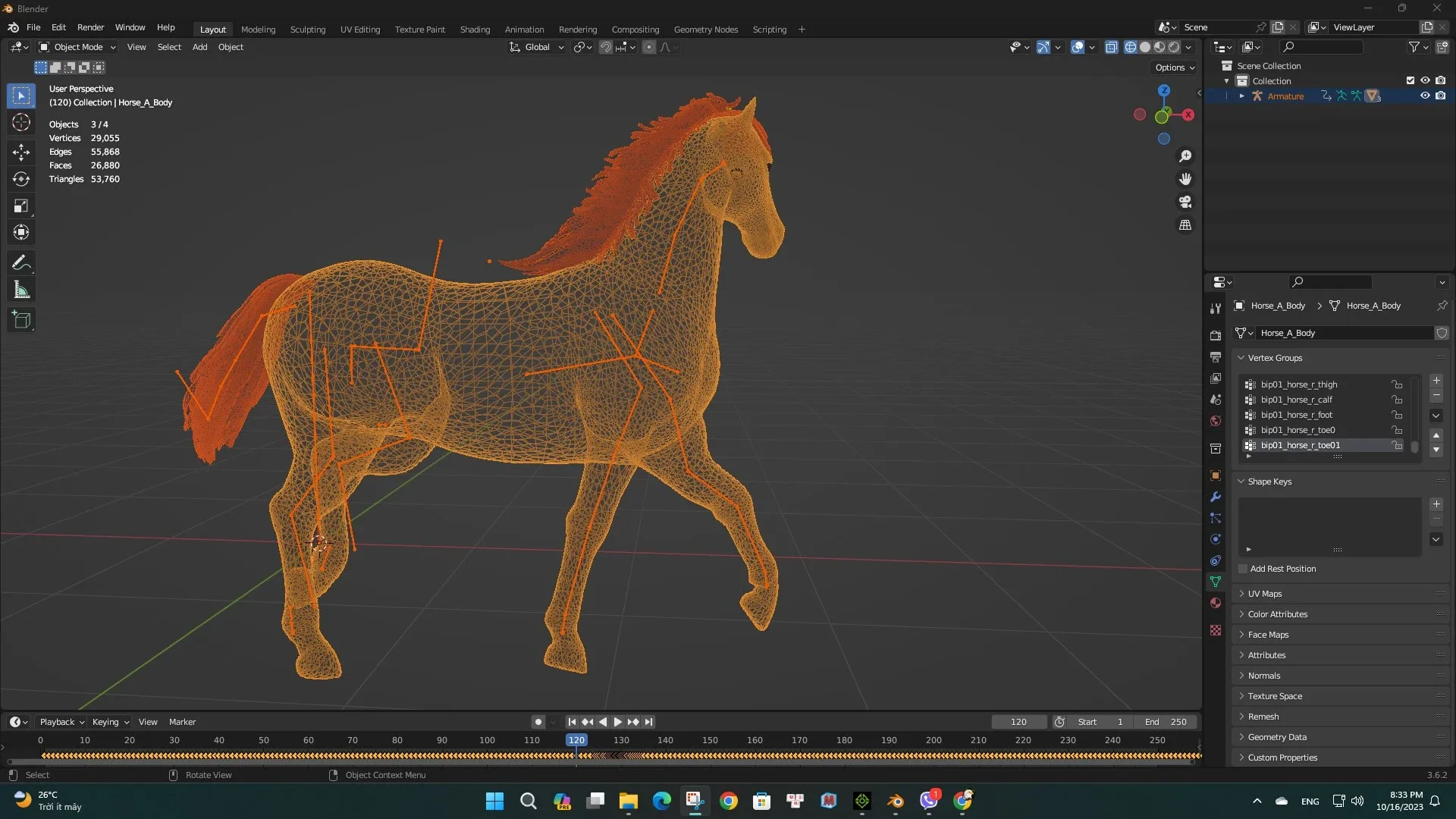Expand the Armature tree item
This screenshot has width=1456, height=819.
click(1241, 96)
